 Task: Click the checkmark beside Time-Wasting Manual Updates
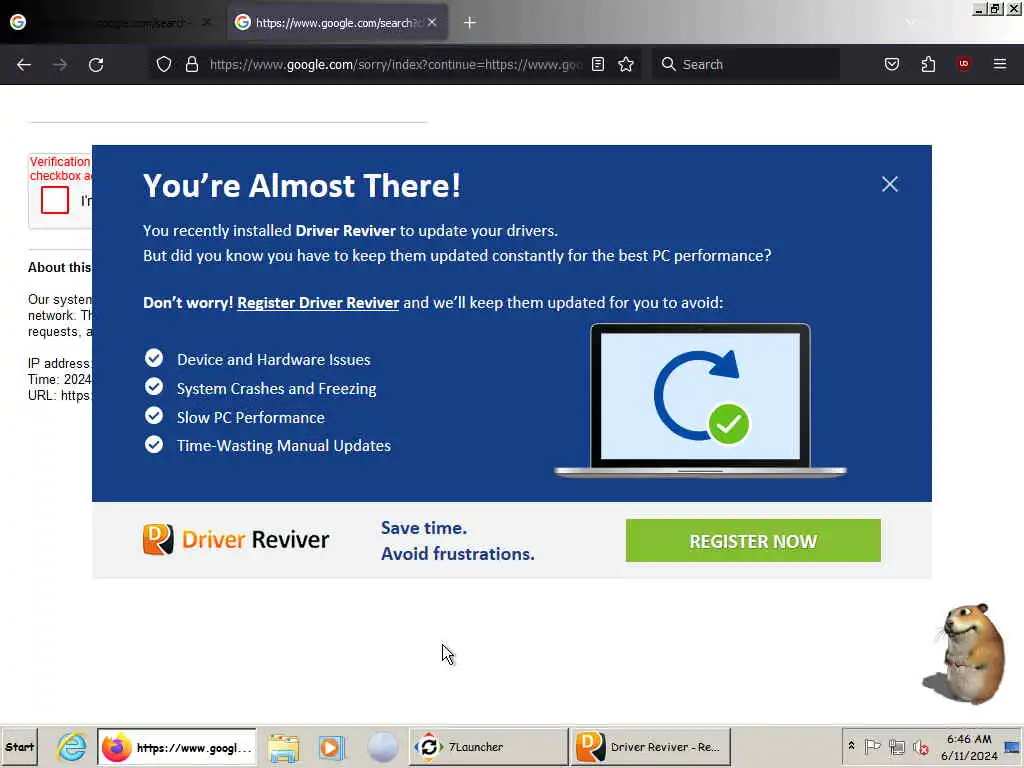click(154, 444)
